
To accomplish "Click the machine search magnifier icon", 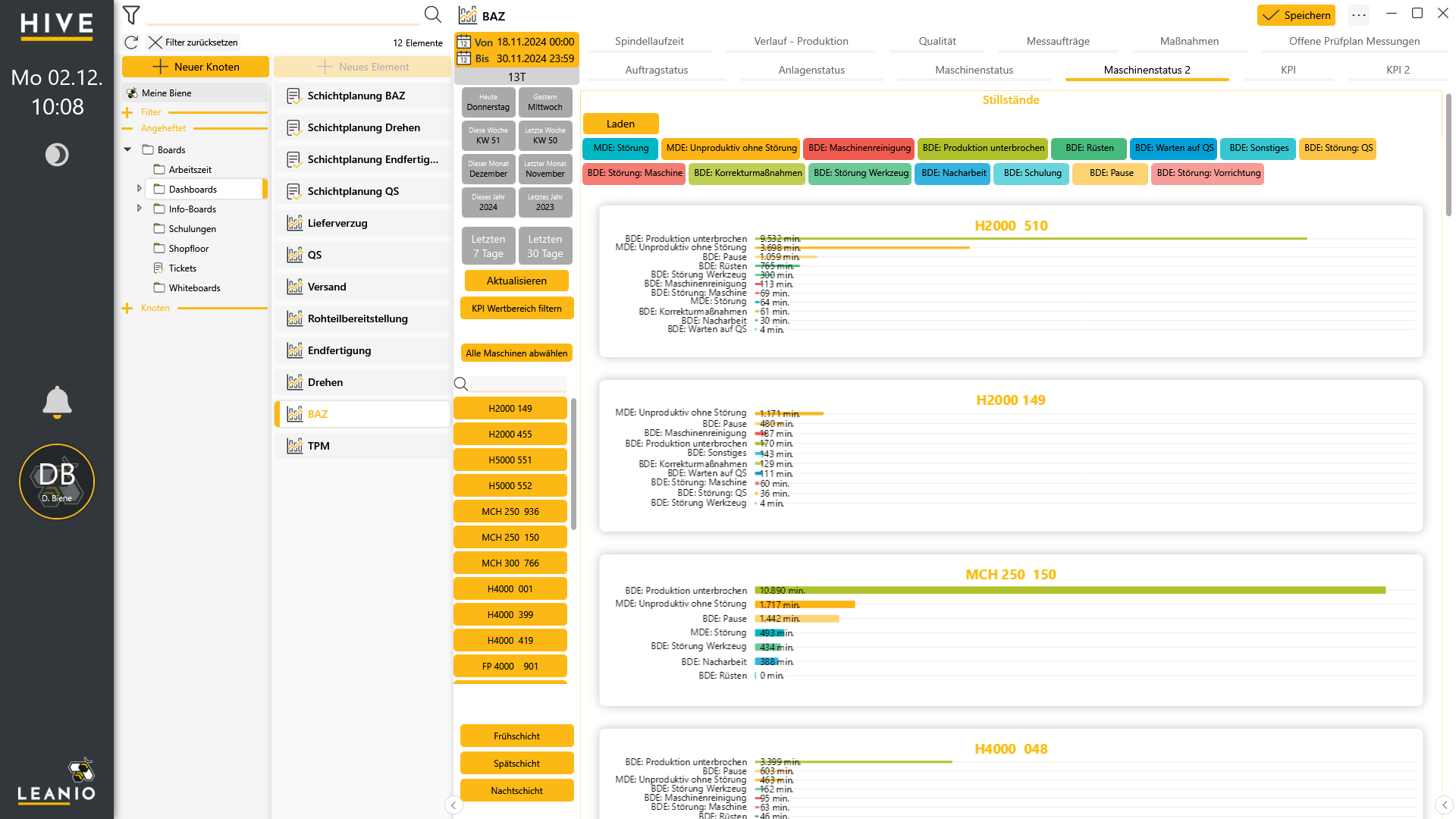I will 460,384.
